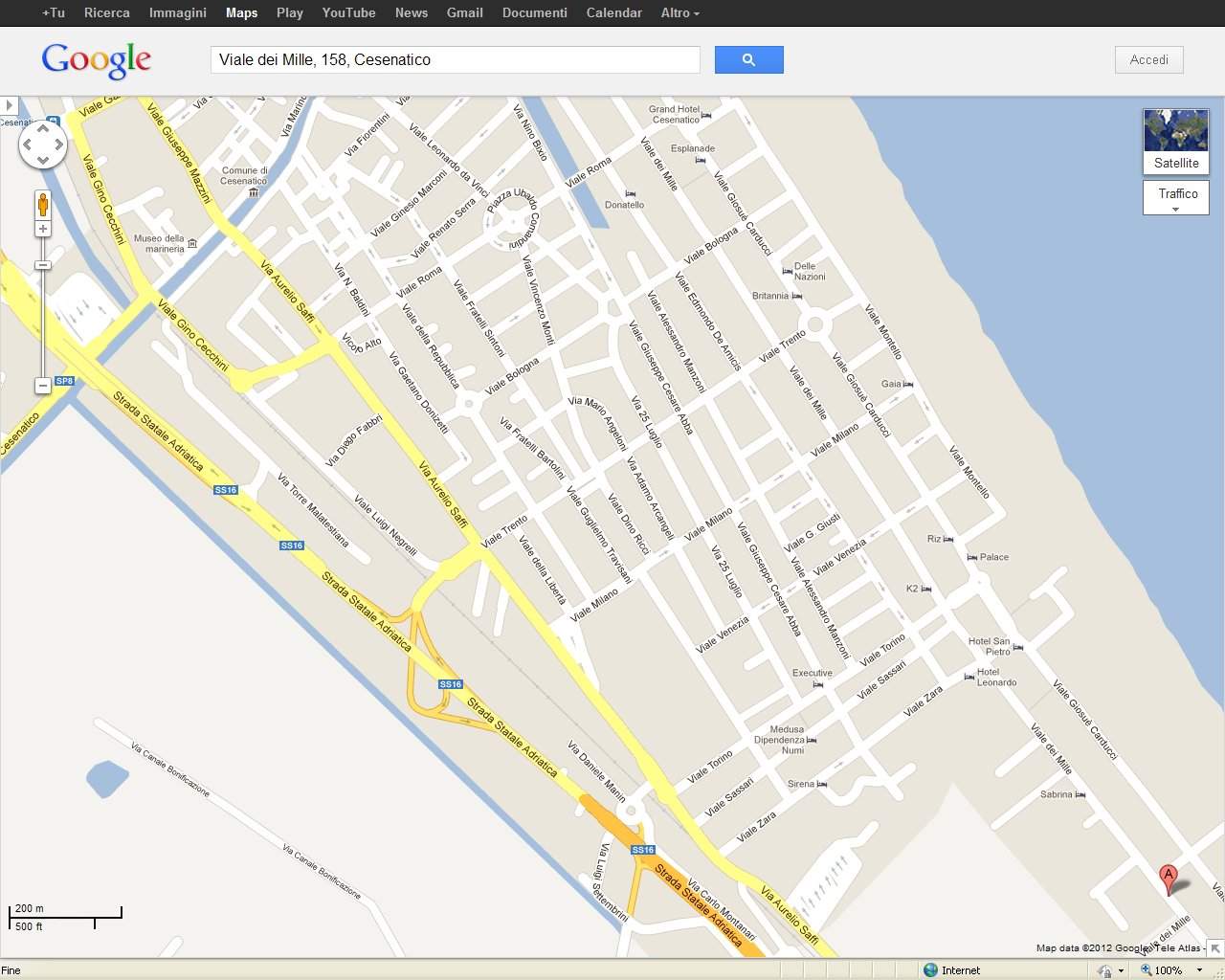Click the Map data ©2012 Google text
The height and width of the screenshot is (980, 1225).
1094,948
